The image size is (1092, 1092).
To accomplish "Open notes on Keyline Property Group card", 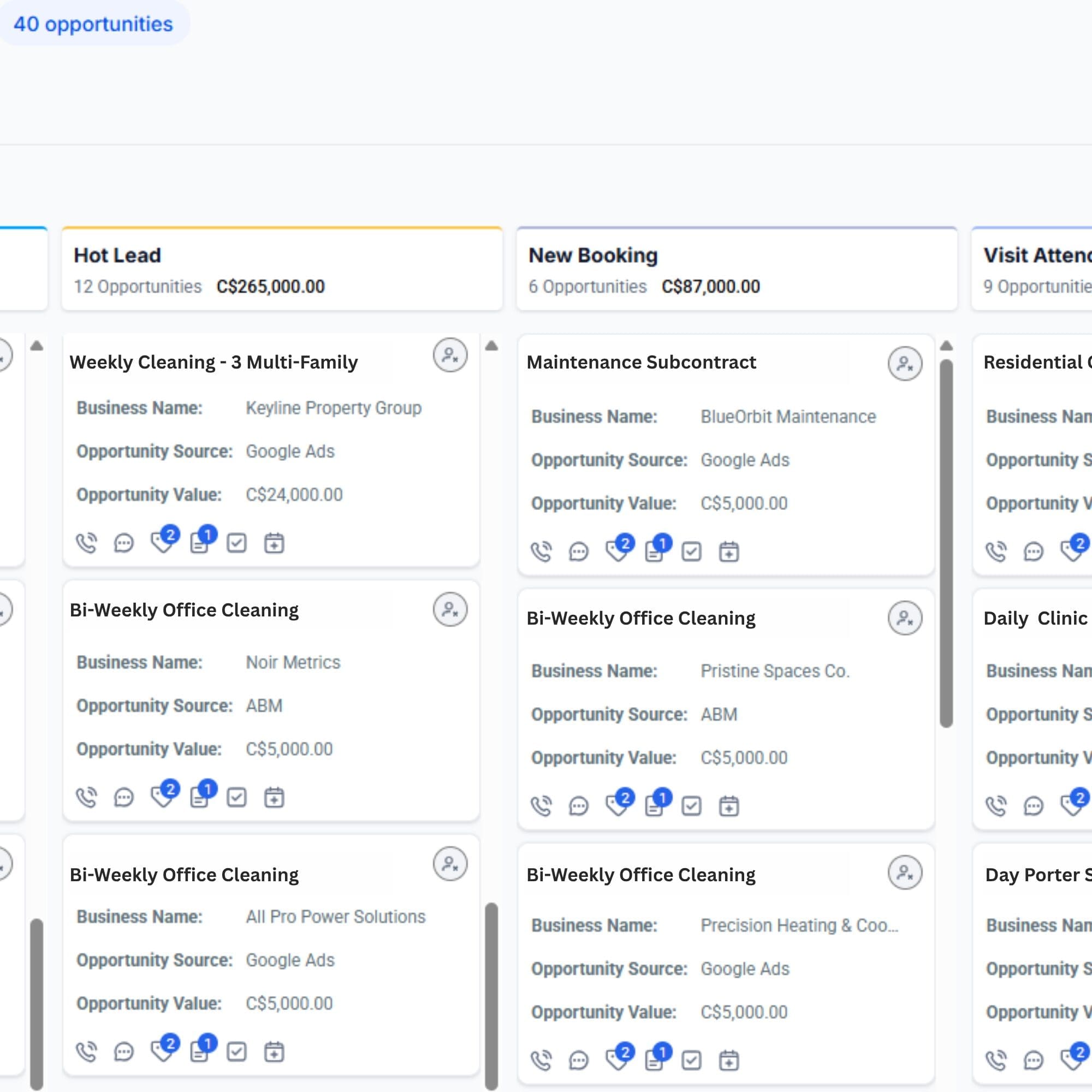I will click(203, 541).
